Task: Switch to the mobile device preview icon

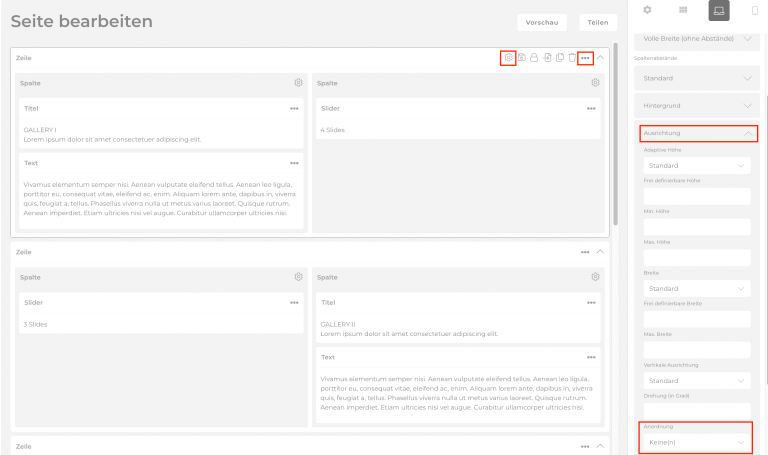Action: pos(754,10)
